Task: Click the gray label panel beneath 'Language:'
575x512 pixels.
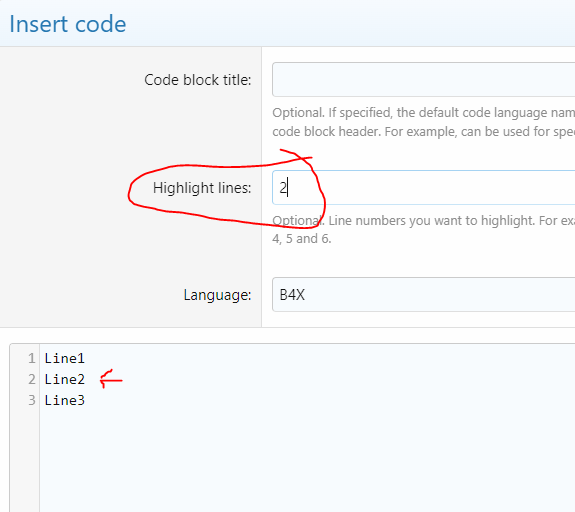Action: coord(131,316)
